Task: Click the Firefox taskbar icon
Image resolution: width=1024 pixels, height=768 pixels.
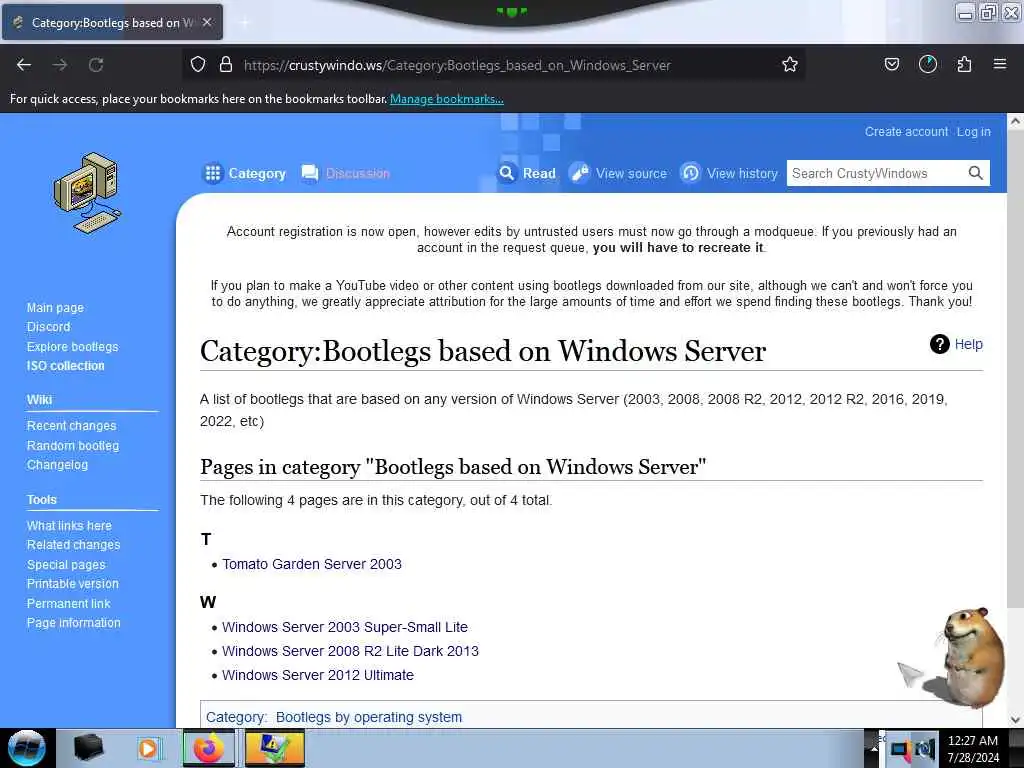Action: [x=208, y=749]
